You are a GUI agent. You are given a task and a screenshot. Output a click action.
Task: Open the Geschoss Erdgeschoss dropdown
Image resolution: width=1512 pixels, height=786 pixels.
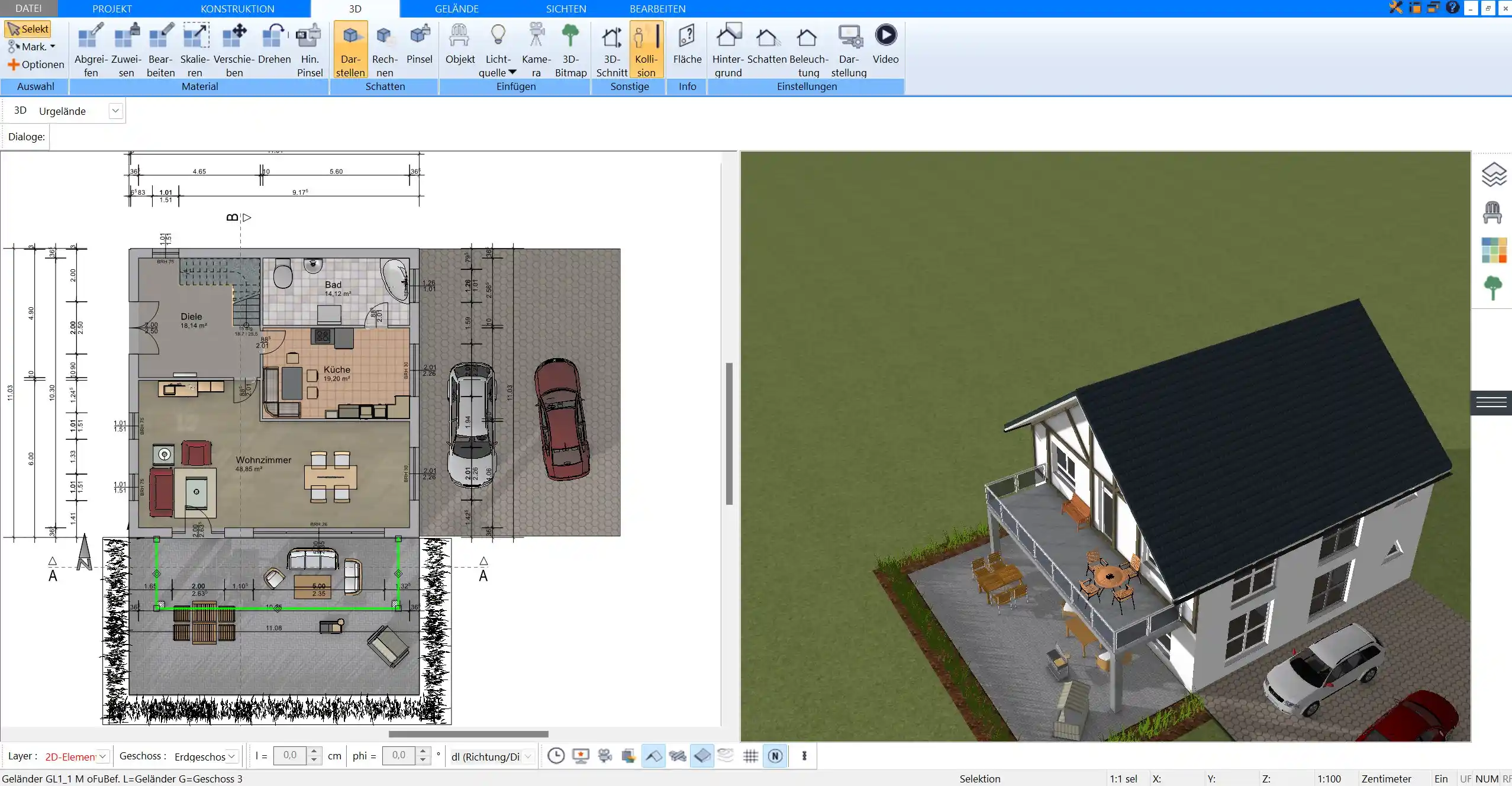232,756
